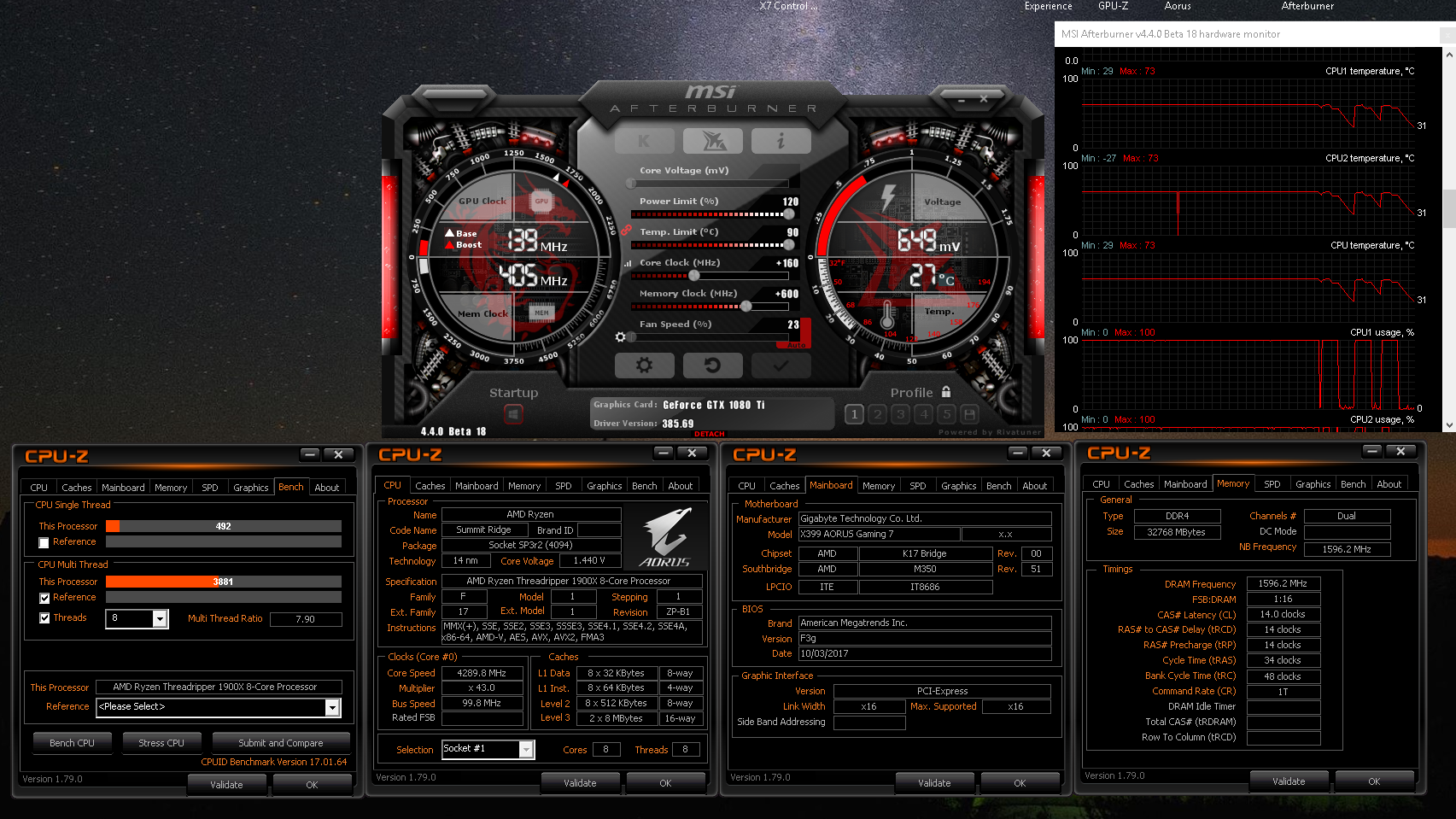Click the motherboard model X399 AORUS Gaming 7
The height and width of the screenshot is (819, 1456).
(x=879, y=535)
